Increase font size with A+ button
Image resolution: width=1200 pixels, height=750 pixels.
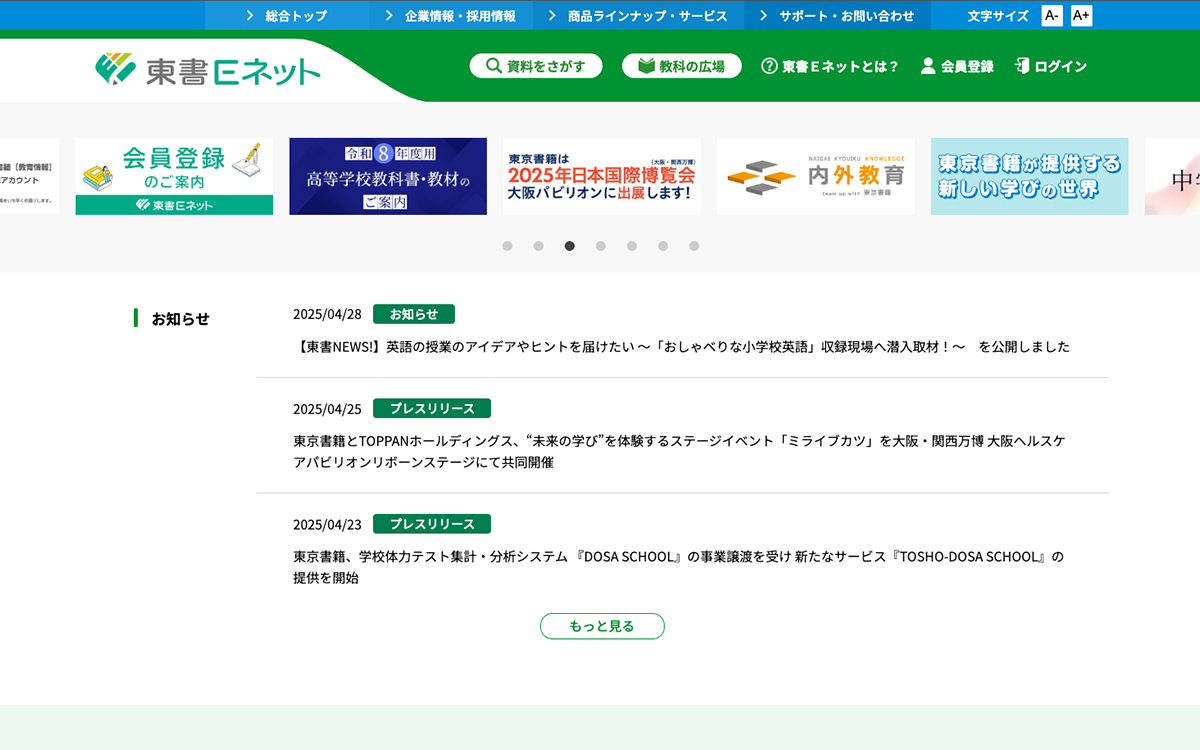(1081, 16)
